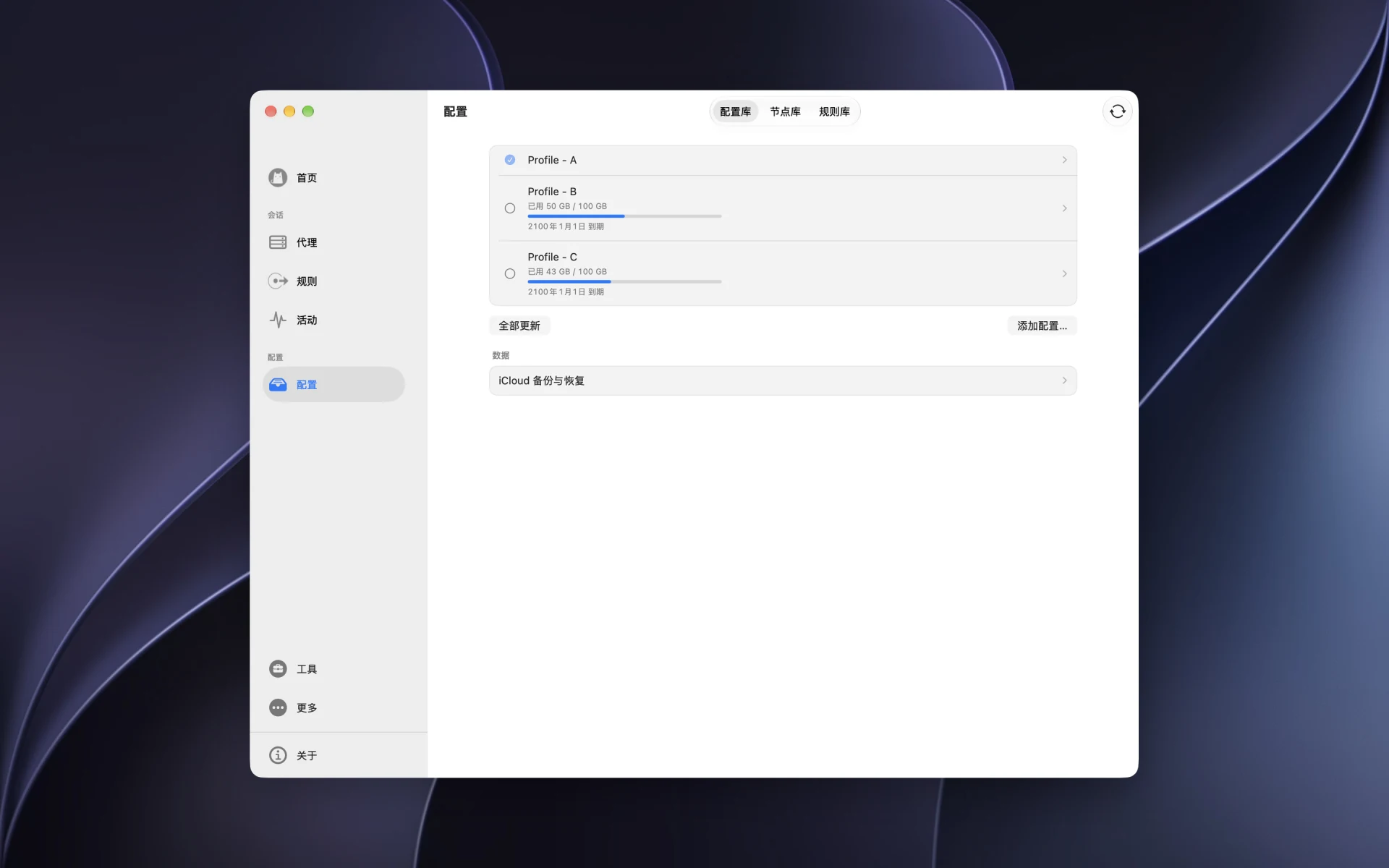Click the 关于 info icon

tap(278, 755)
